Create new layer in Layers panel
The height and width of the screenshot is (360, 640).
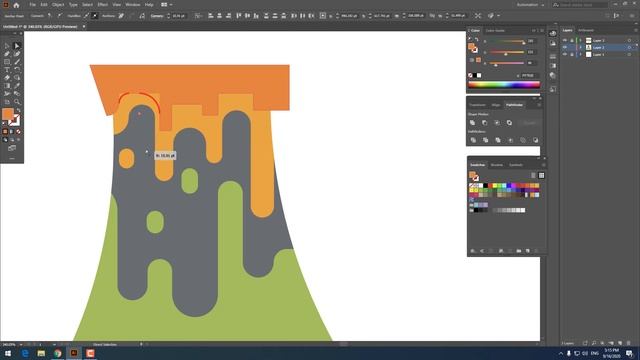click(620, 343)
